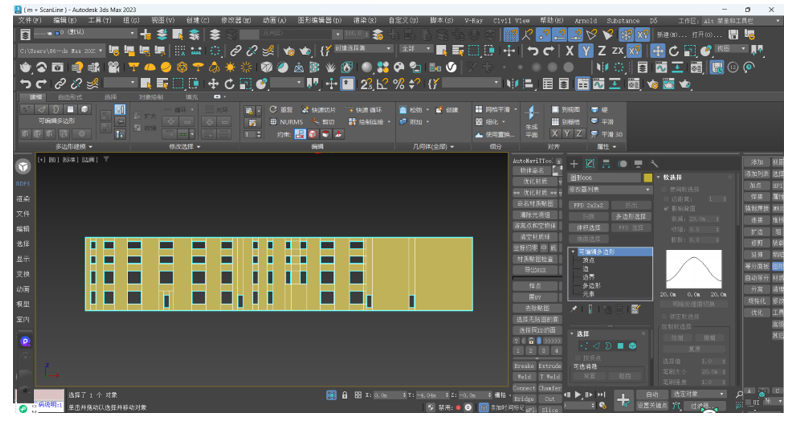Viewport: 791px width, 422px height.
Task: Toggle the 影响背面 checkbox
Action: click(665, 208)
